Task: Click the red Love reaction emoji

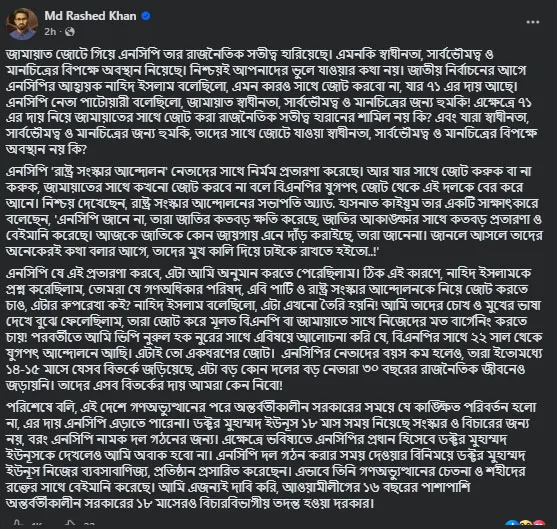Action: click(539, 525)
